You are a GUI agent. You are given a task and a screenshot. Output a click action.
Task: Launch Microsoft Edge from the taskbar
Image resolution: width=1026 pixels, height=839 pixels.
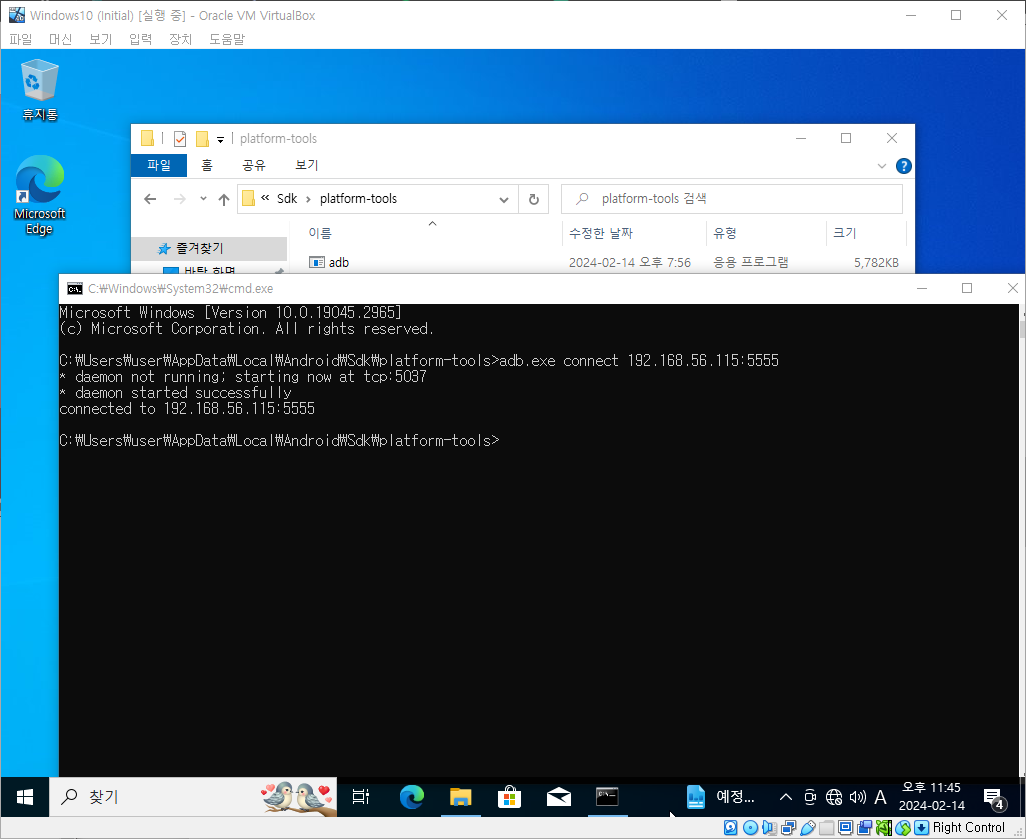pyautogui.click(x=412, y=796)
